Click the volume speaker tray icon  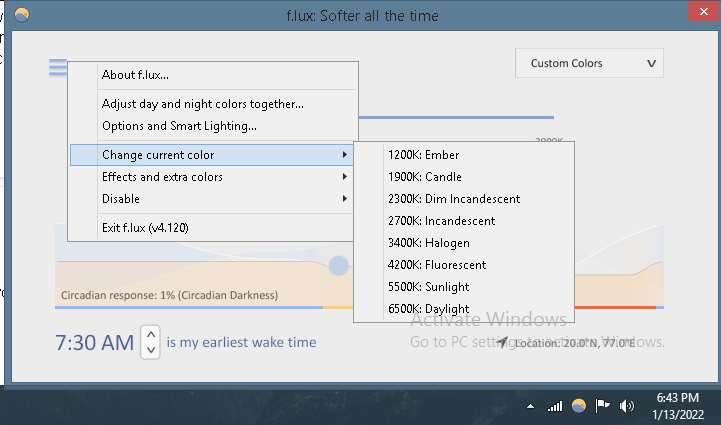pos(626,406)
